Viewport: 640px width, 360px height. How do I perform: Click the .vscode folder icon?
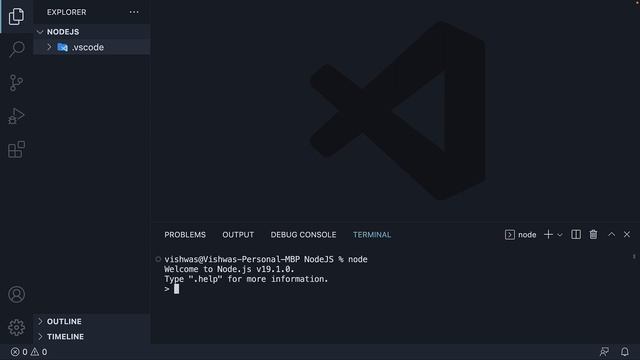pyautogui.click(x=62, y=47)
